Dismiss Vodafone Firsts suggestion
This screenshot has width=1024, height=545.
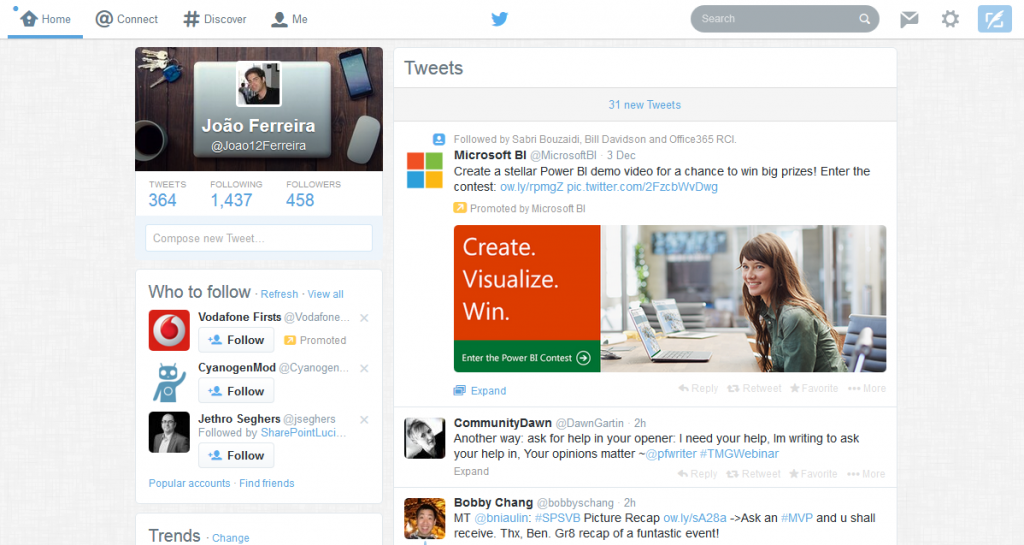(x=364, y=318)
